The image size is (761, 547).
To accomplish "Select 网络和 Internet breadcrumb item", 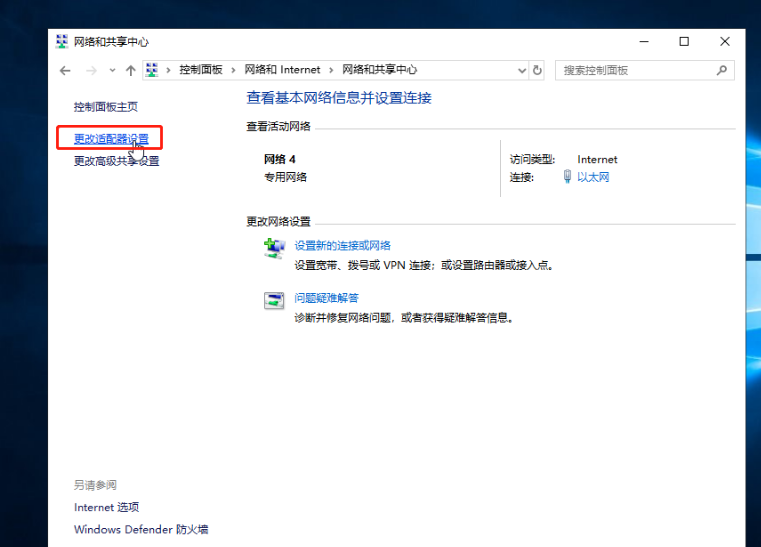I will point(282,70).
